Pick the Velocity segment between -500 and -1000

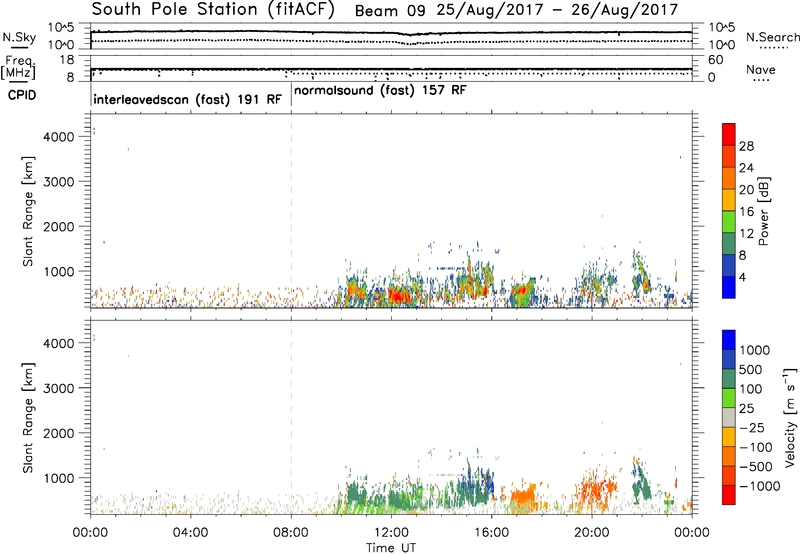(729, 475)
